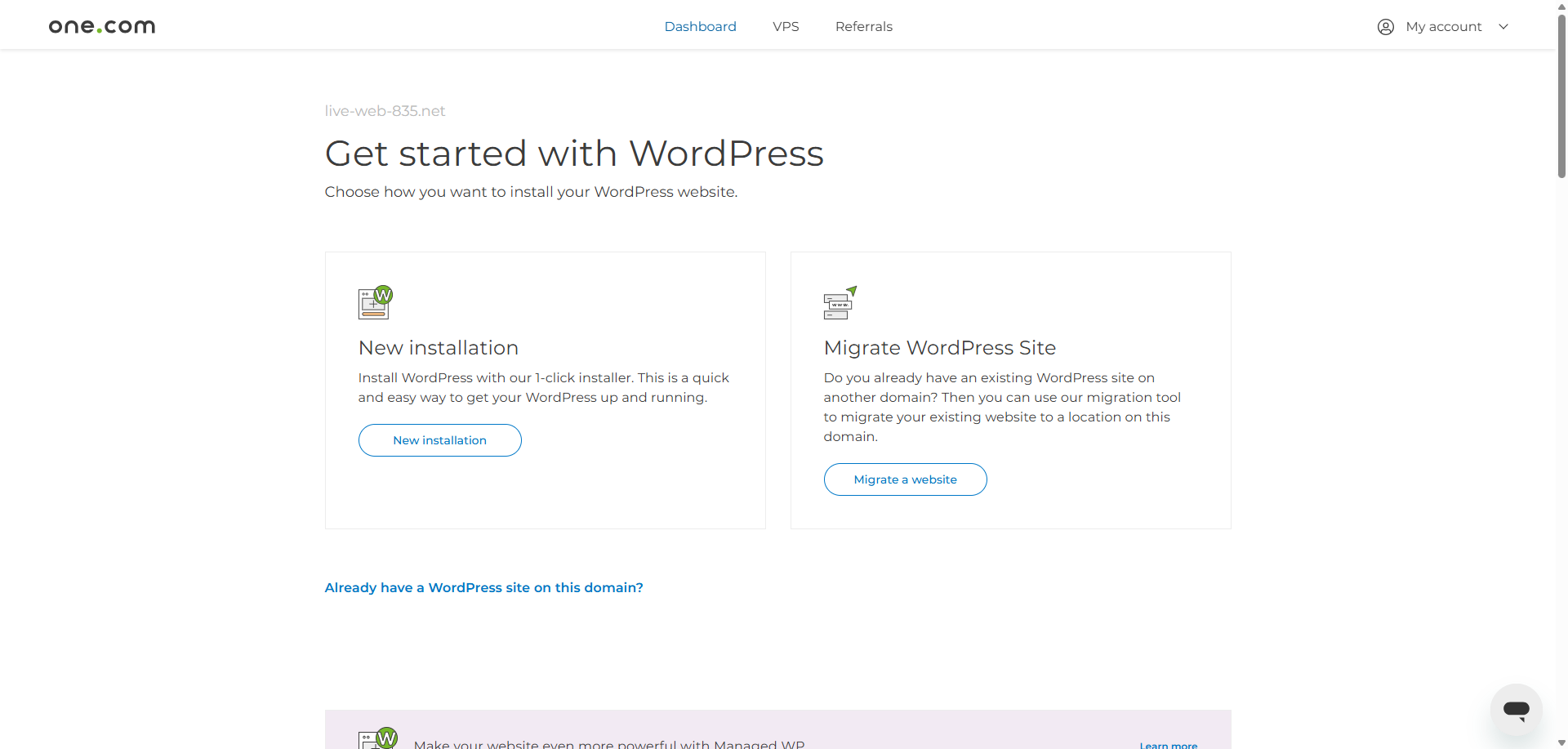Click the Learn more link in banner
This screenshot has height=749, width=1568.
coord(1168,744)
